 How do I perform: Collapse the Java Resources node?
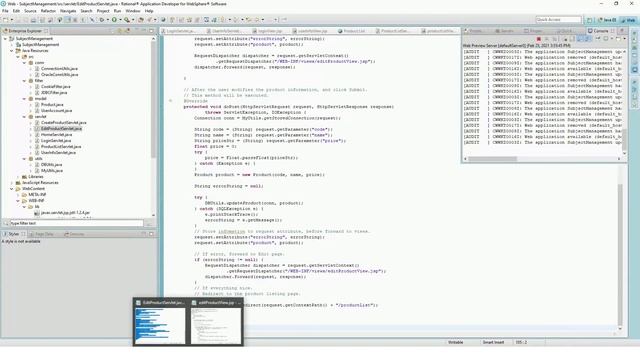(x=12, y=51)
